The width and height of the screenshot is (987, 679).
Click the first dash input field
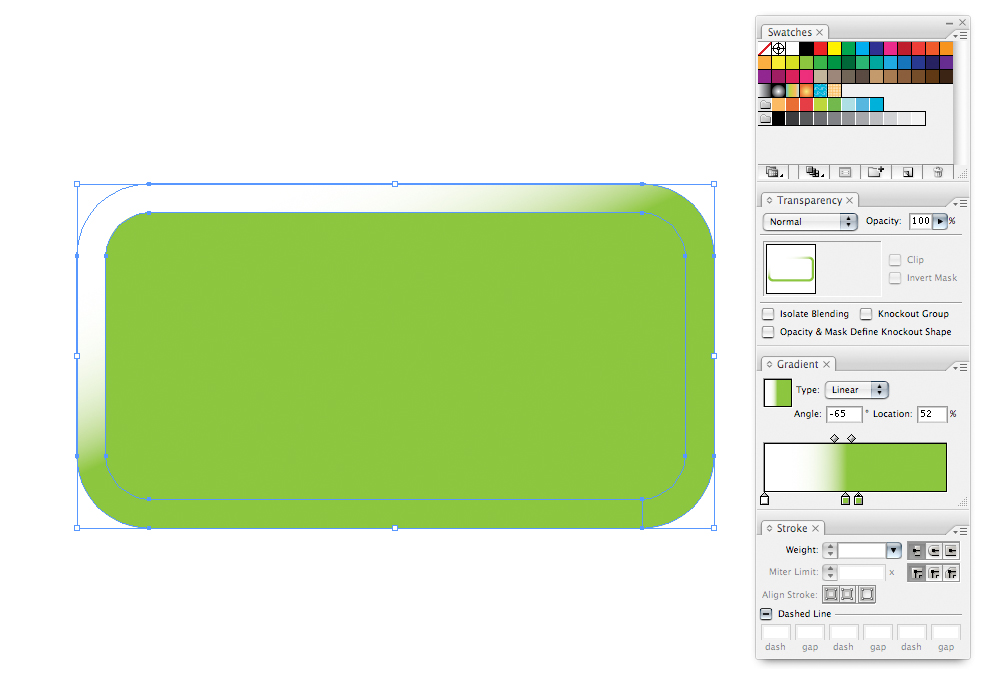(x=776, y=632)
